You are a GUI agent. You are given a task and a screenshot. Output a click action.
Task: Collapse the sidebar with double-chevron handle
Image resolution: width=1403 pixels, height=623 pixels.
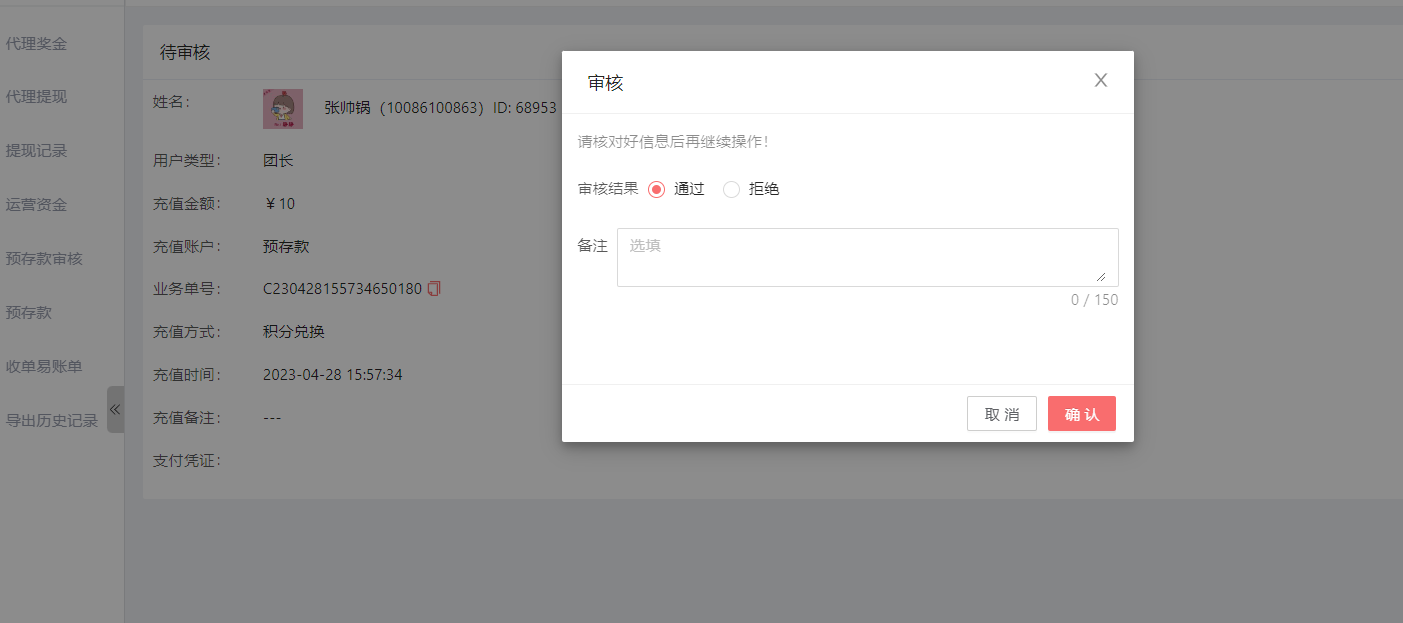click(115, 409)
